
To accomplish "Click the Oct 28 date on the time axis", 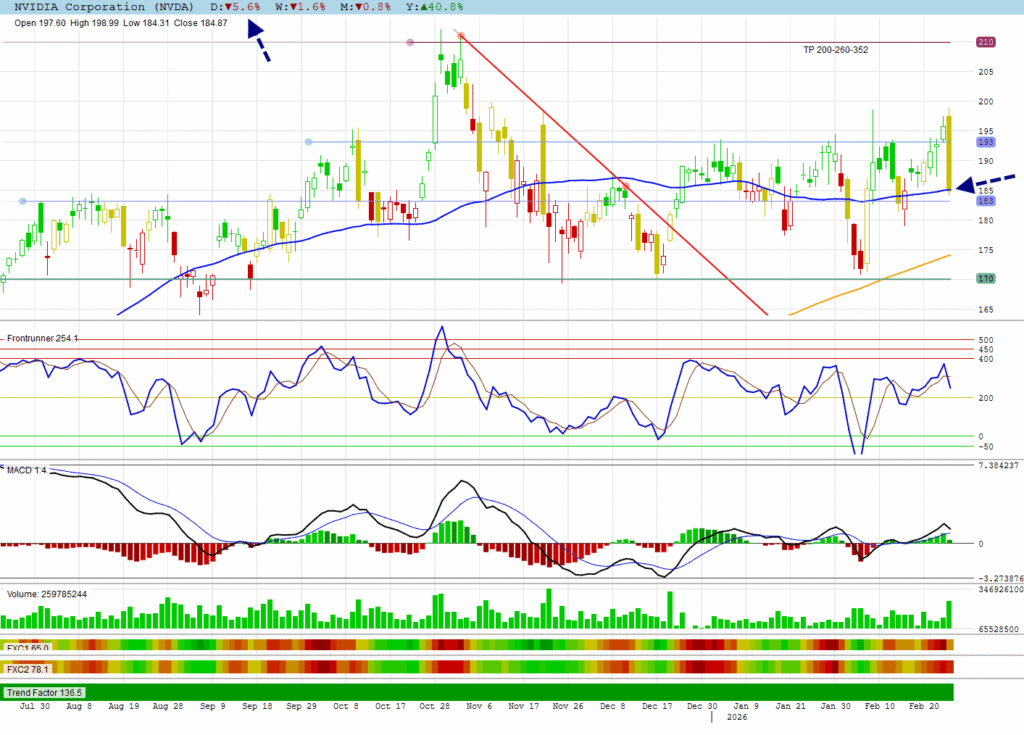I will (432, 706).
